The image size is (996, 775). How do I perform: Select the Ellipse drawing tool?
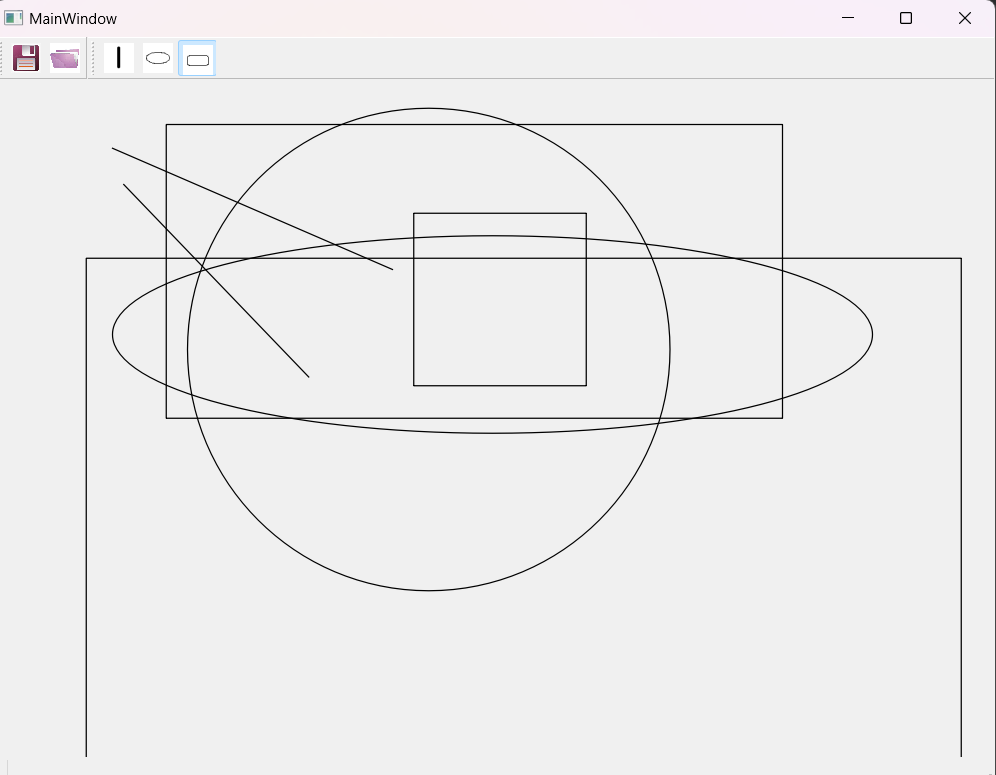click(158, 58)
